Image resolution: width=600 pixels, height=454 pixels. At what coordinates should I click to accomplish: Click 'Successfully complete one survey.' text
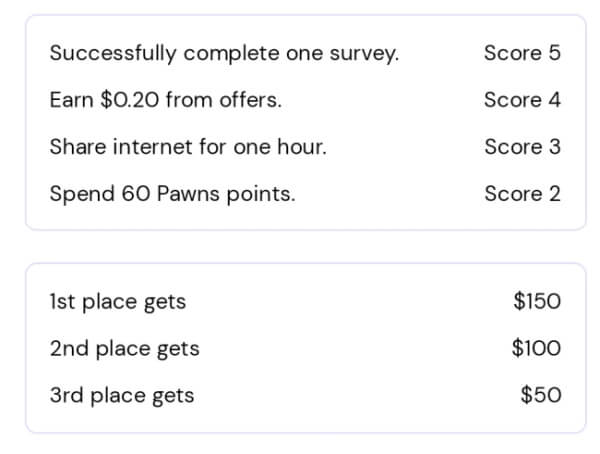224,53
